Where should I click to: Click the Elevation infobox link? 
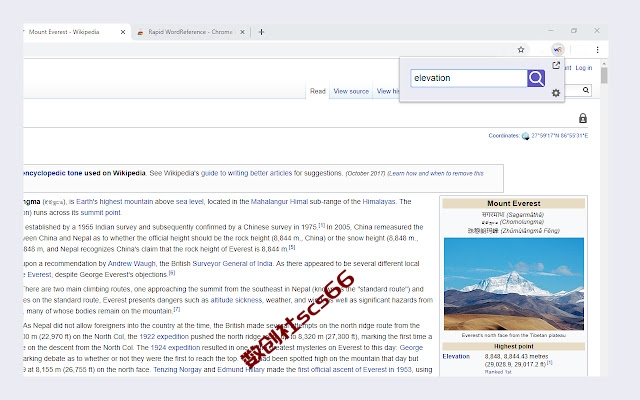click(456, 356)
